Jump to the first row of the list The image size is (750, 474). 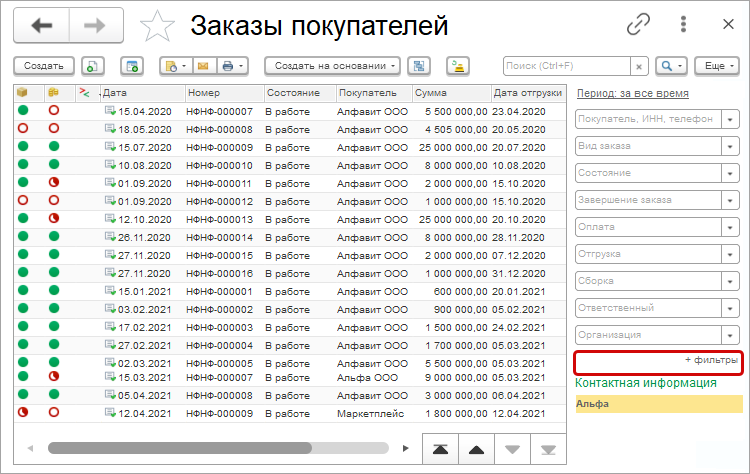pos(441,449)
